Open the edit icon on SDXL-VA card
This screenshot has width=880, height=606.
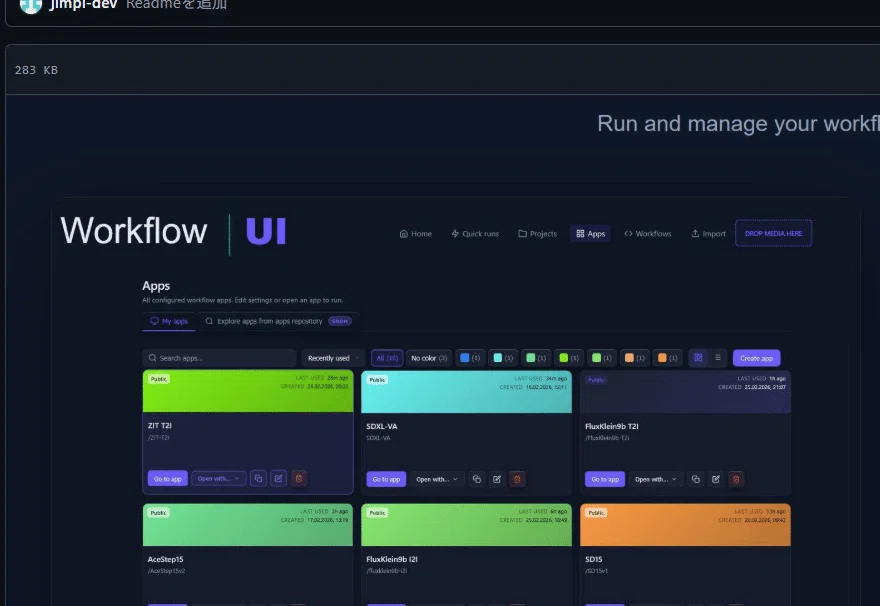coord(497,479)
